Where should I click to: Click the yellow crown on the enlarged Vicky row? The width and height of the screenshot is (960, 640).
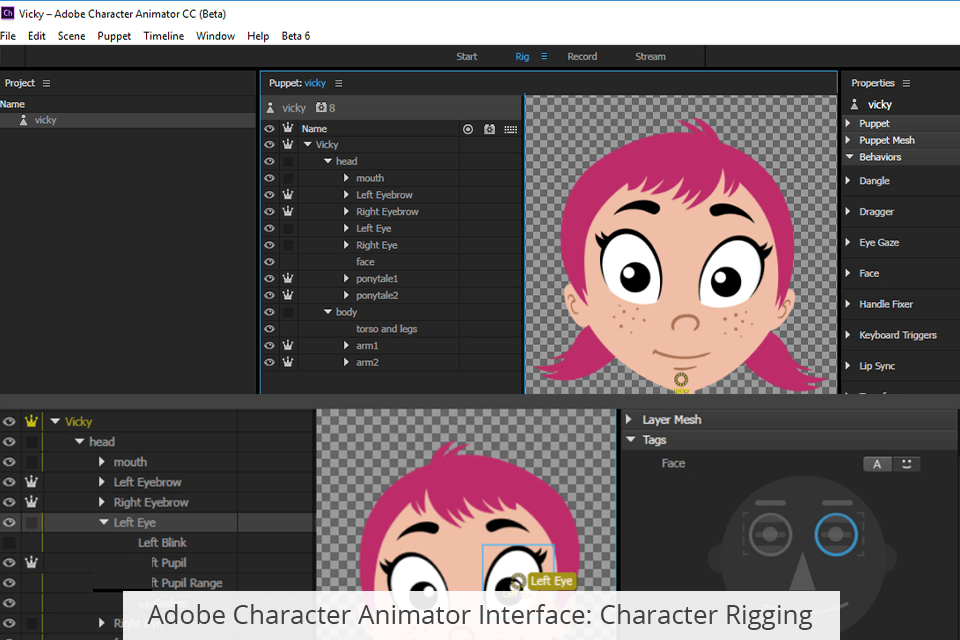coord(31,421)
